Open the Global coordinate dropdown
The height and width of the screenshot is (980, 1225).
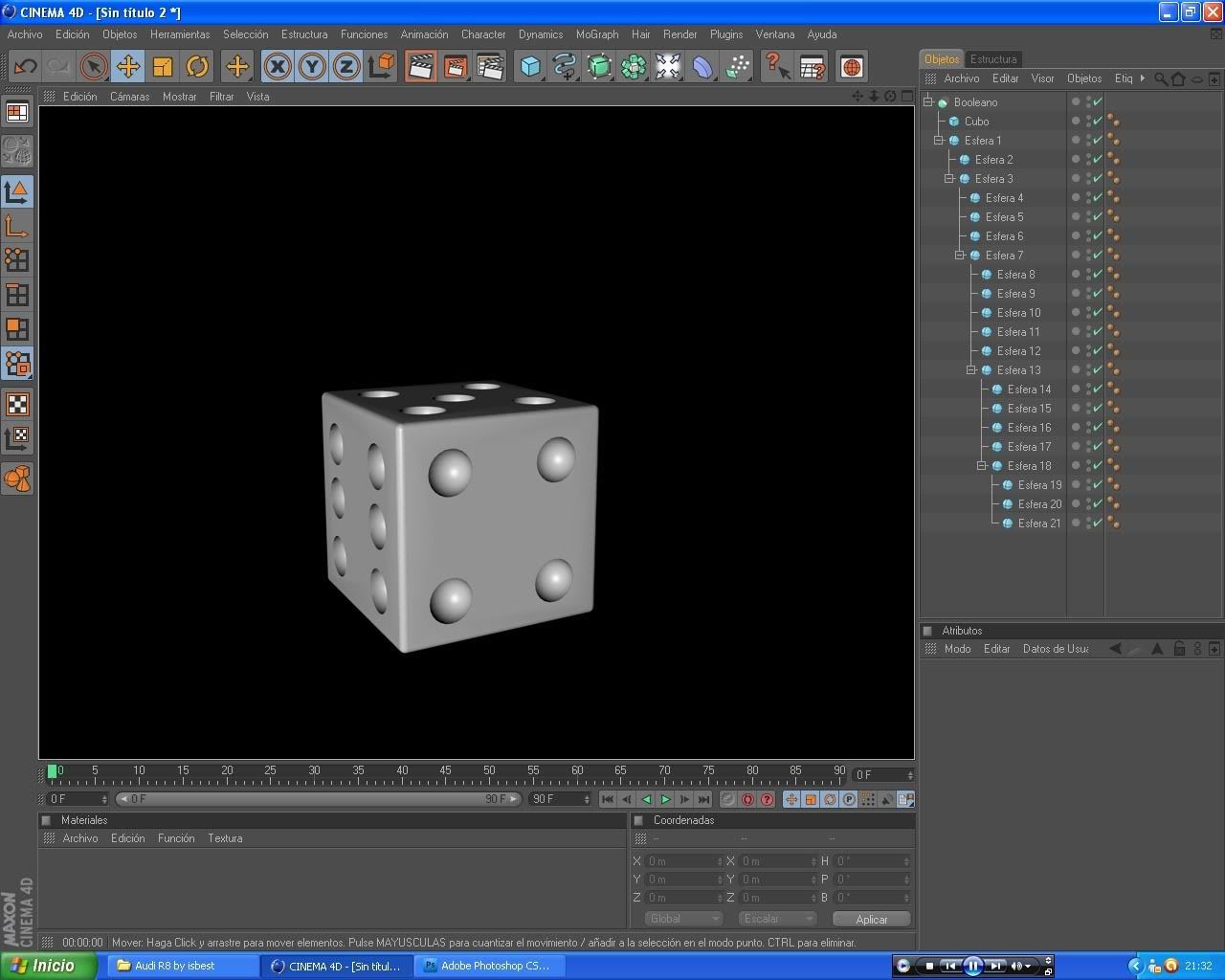(683, 919)
